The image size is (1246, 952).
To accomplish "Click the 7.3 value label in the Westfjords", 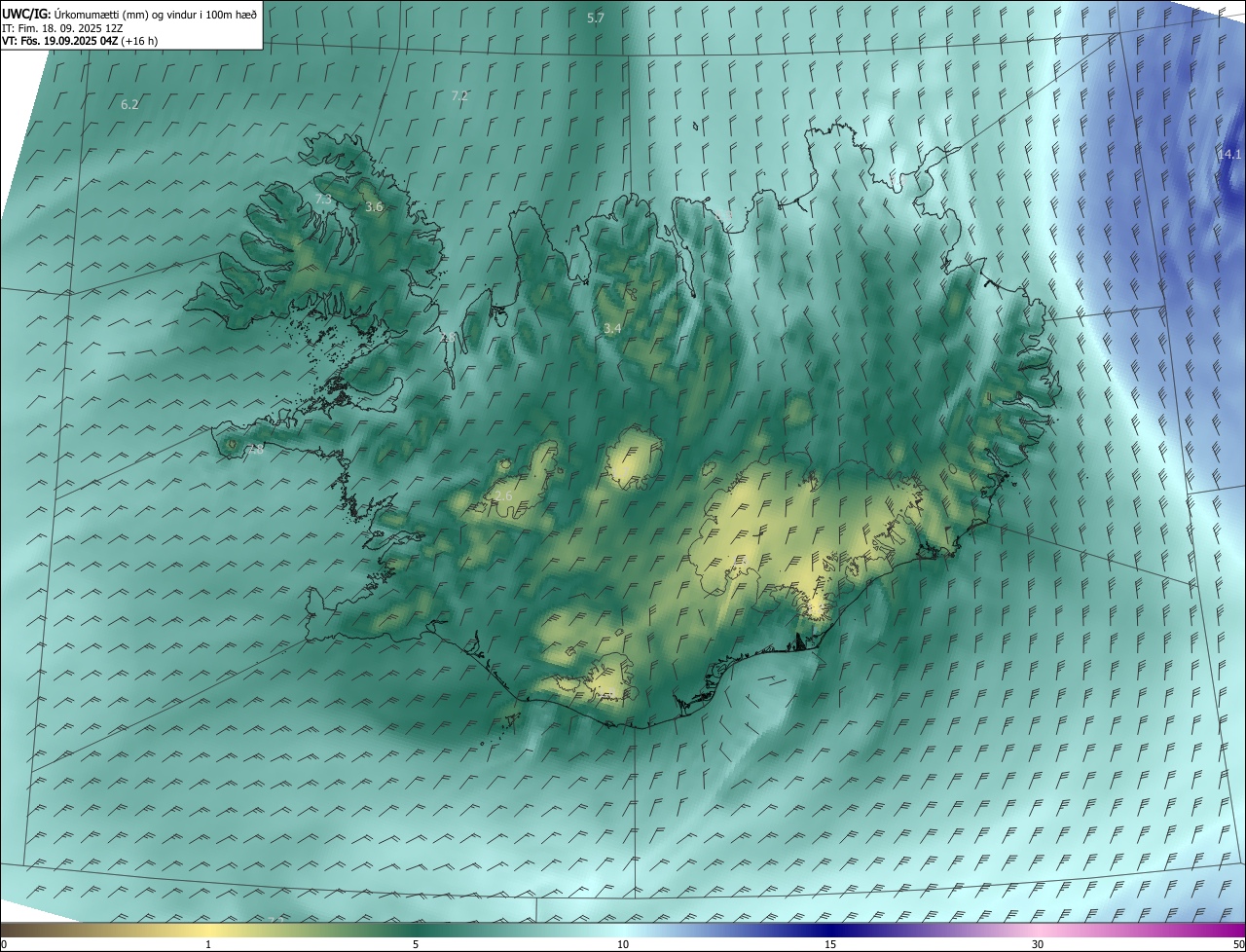I will [323, 199].
